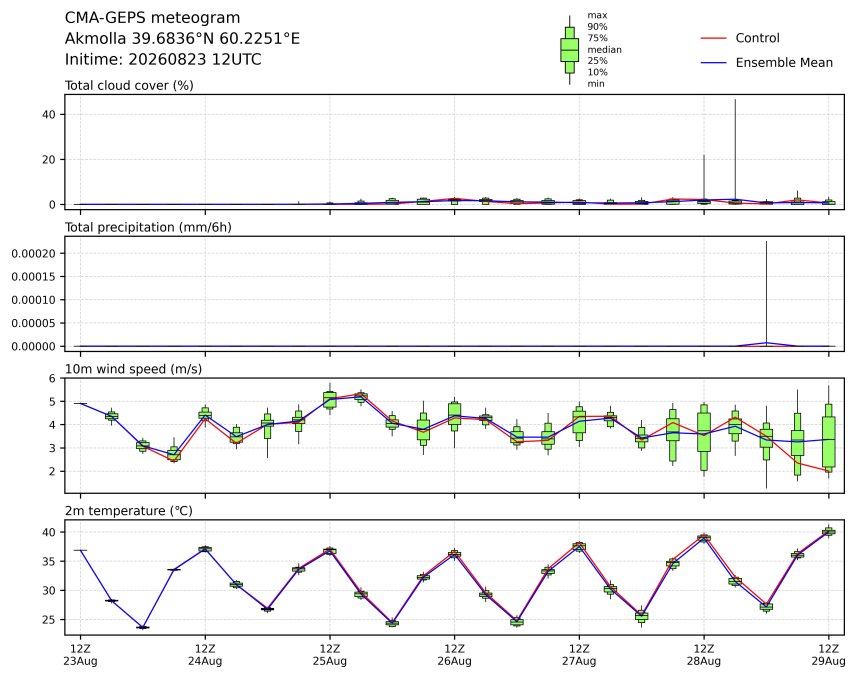Click the '12Z 29Aug' x-axis label
The height and width of the screenshot is (678, 857).
tap(828, 655)
